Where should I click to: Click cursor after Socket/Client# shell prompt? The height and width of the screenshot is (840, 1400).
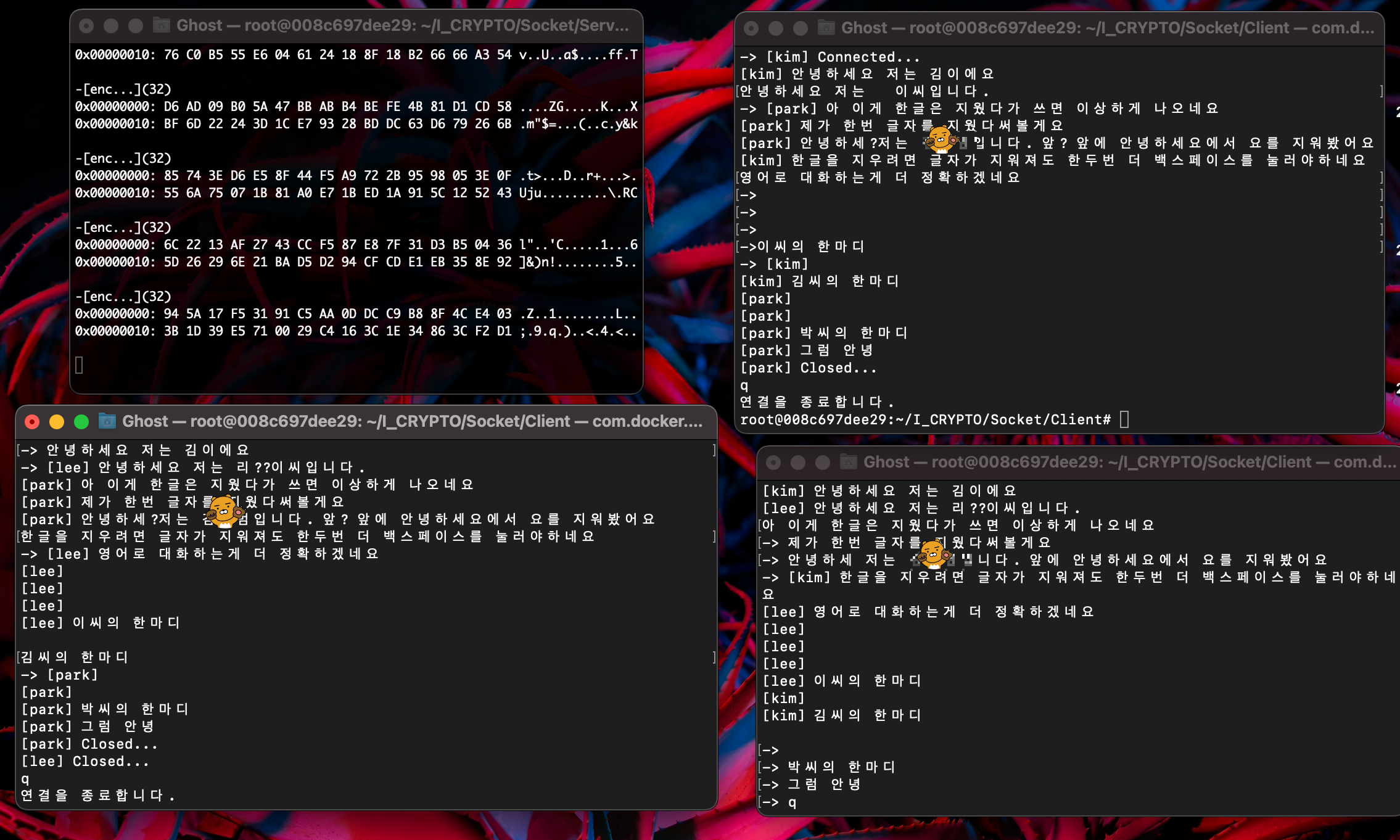point(1124,419)
